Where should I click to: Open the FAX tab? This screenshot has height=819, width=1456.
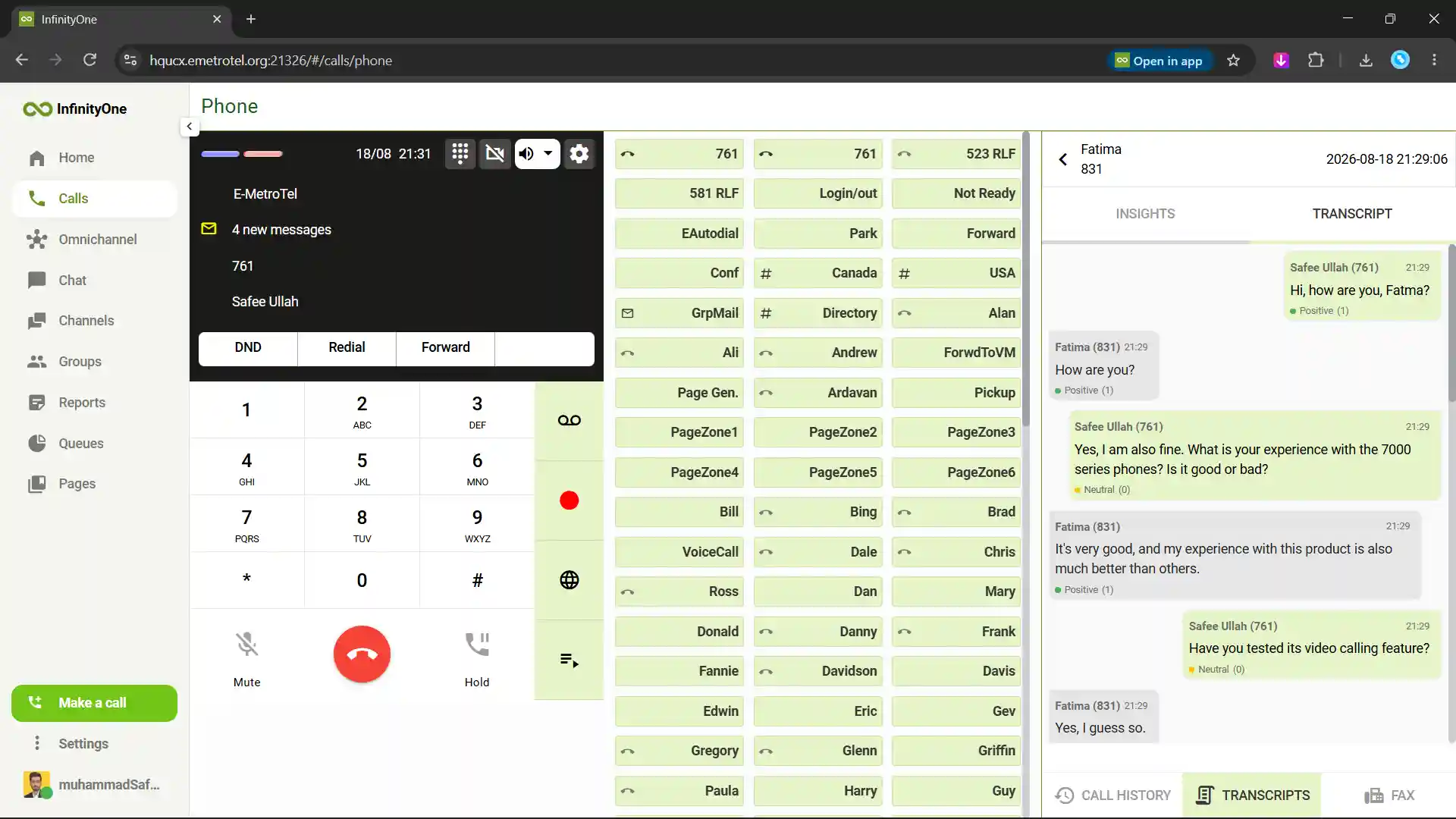(x=1389, y=795)
